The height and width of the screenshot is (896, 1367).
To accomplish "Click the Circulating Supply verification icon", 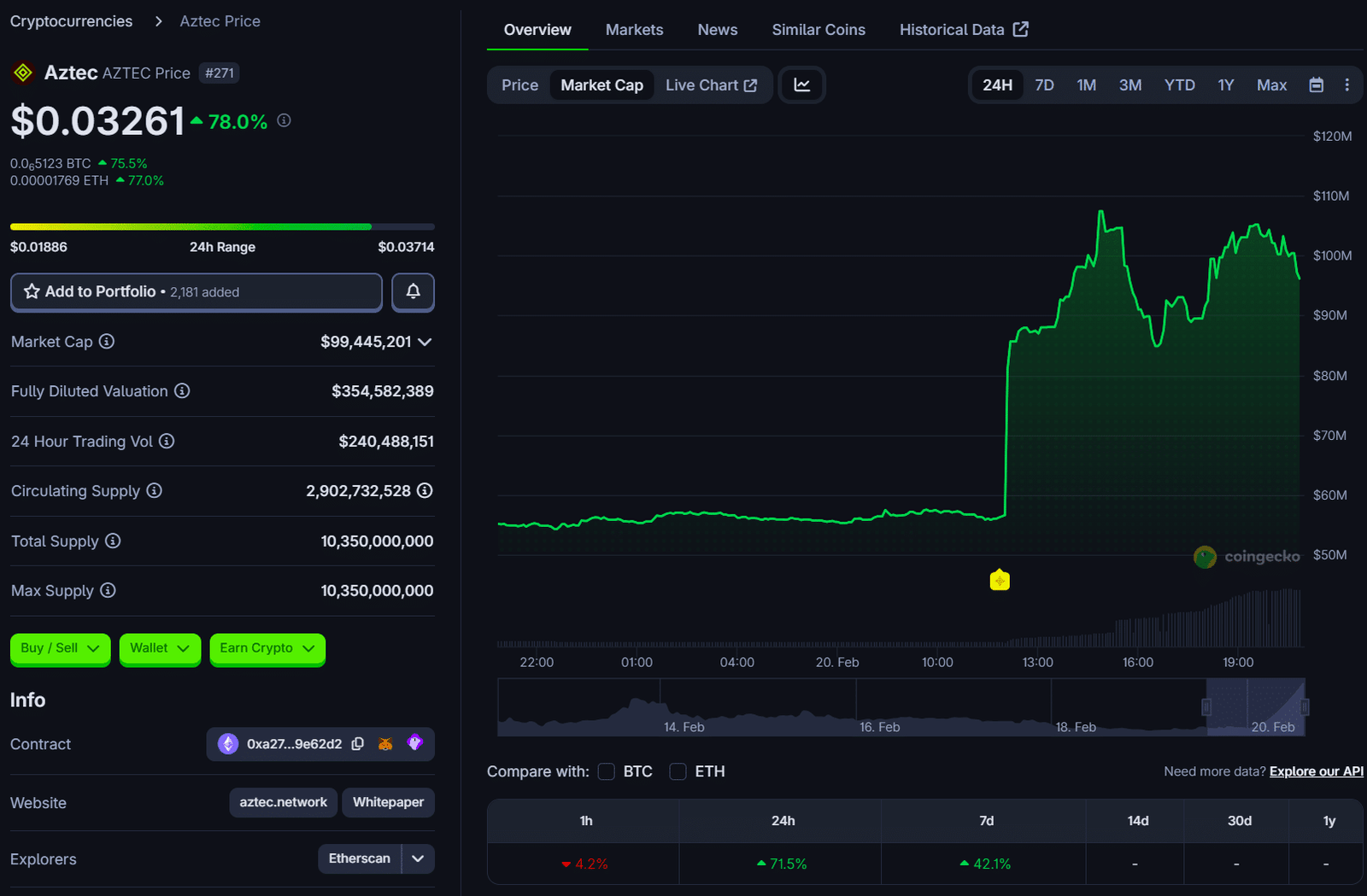I will click(x=425, y=491).
